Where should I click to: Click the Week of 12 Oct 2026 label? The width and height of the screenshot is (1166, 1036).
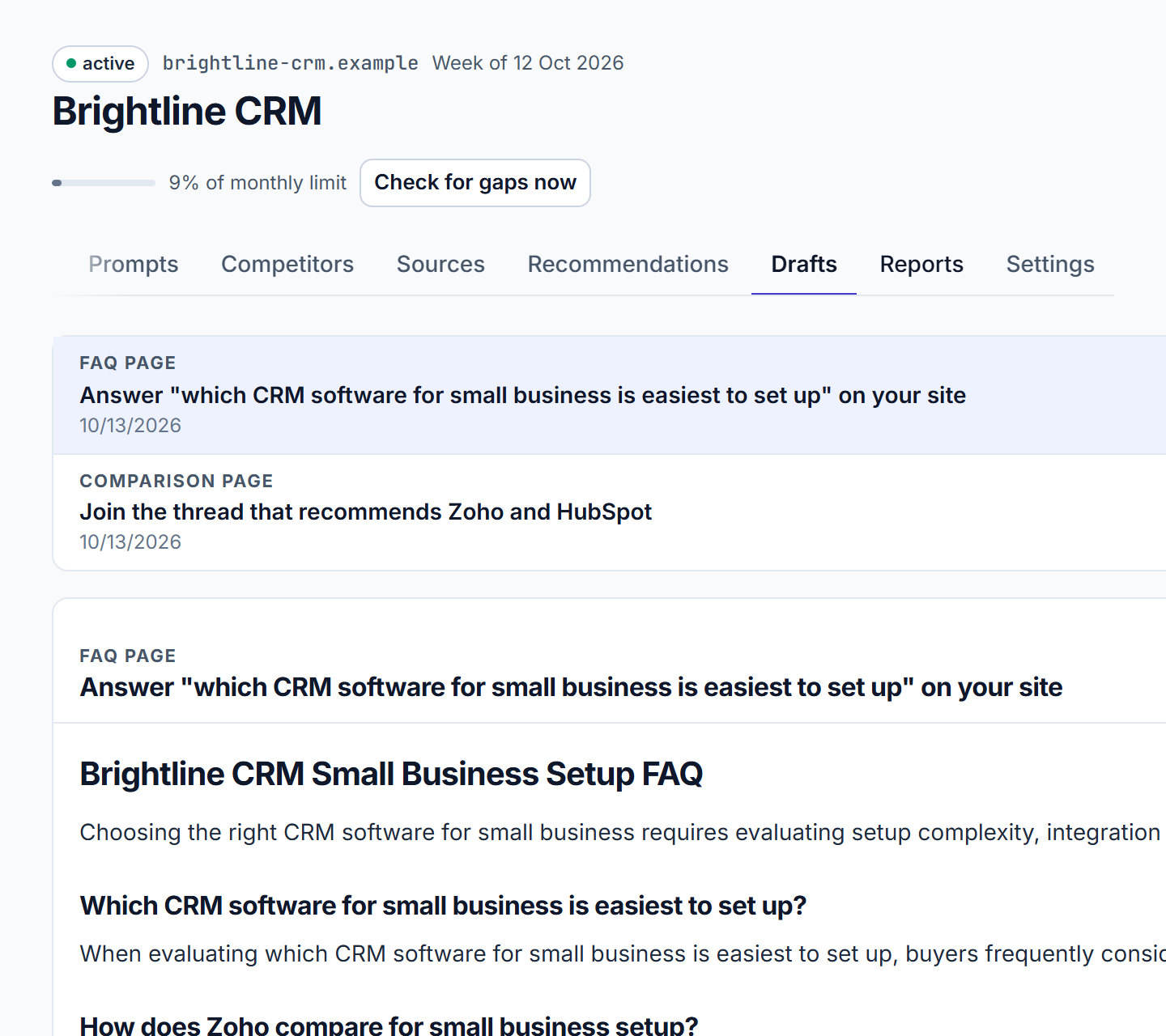[x=528, y=63]
